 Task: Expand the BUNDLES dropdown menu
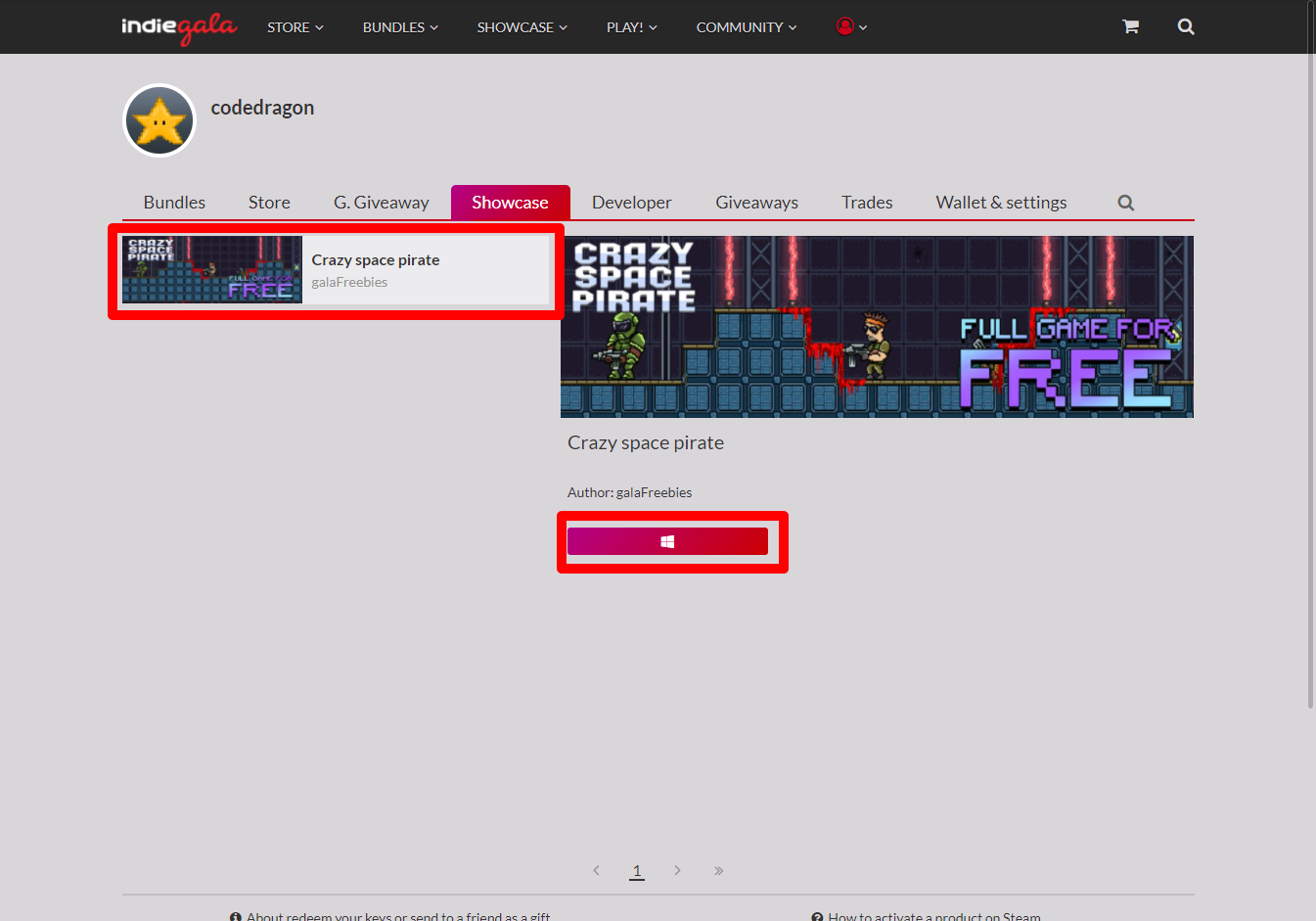pyautogui.click(x=400, y=27)
